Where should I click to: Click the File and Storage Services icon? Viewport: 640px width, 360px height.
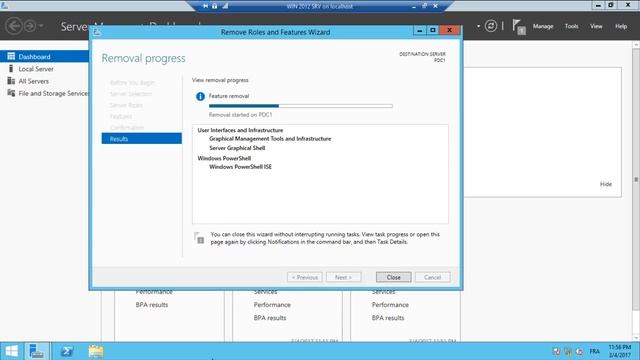pyautogui.click(x=11, y=93)
